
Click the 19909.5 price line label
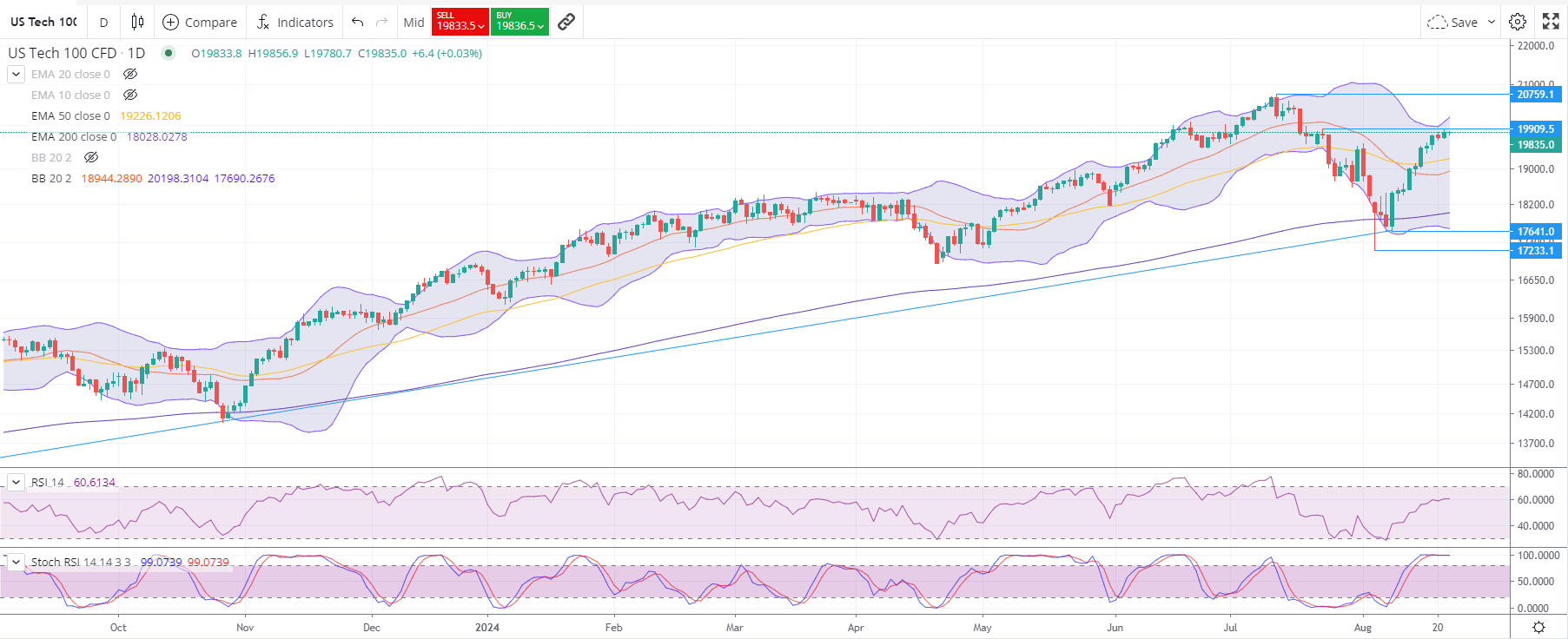click(1536, 129)
